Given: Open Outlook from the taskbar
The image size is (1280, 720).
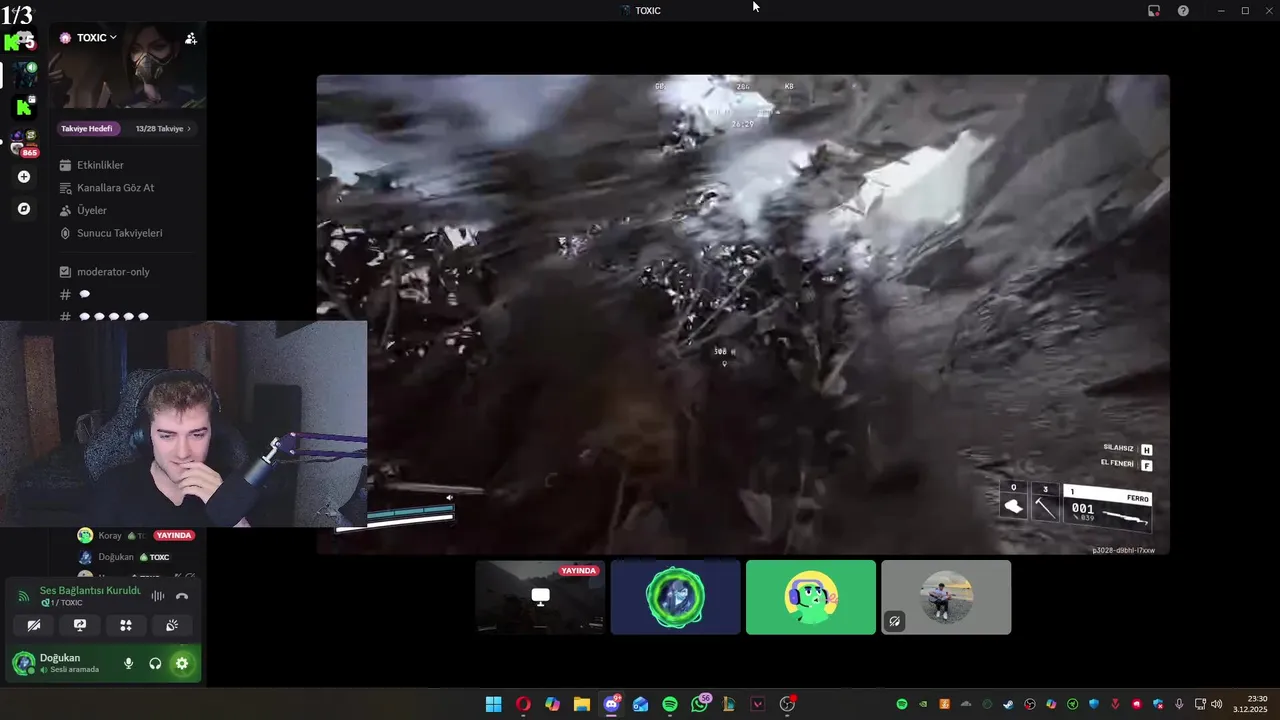Looking at the screenshot, I should coord(640,704).
